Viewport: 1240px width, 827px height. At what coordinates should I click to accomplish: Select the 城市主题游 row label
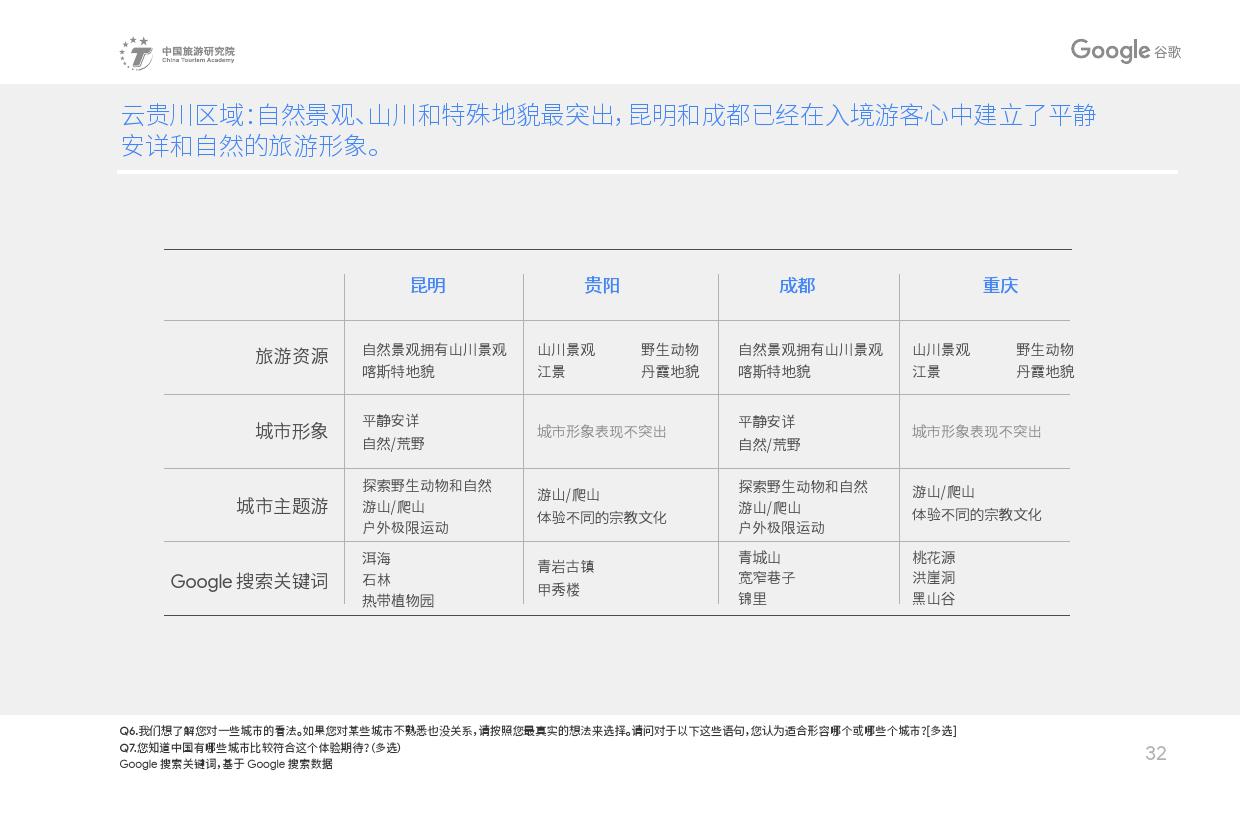click(x=282, y=506)
